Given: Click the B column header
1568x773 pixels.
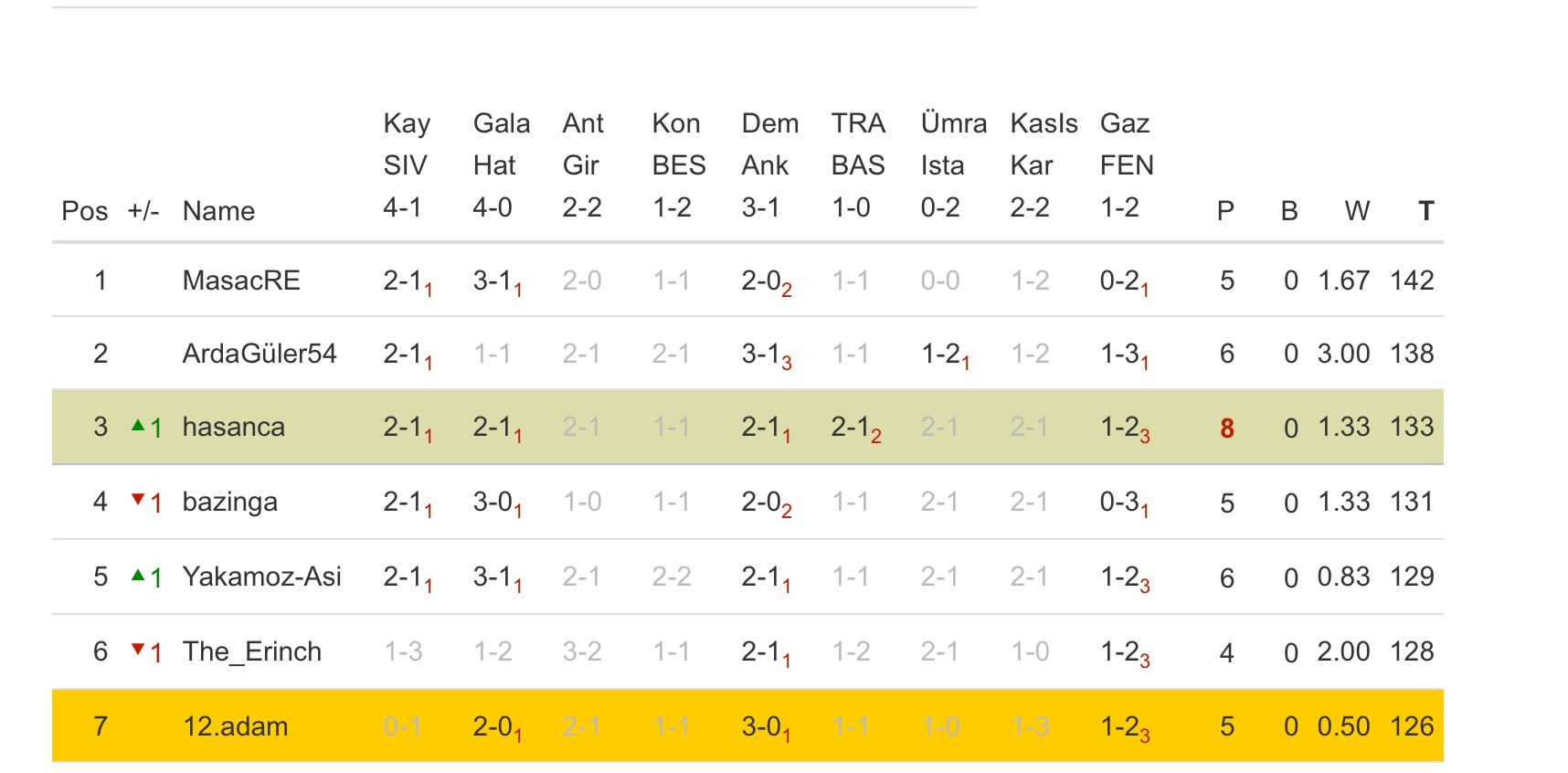Looking at the screenshot, I should (x=1289, y=211).
